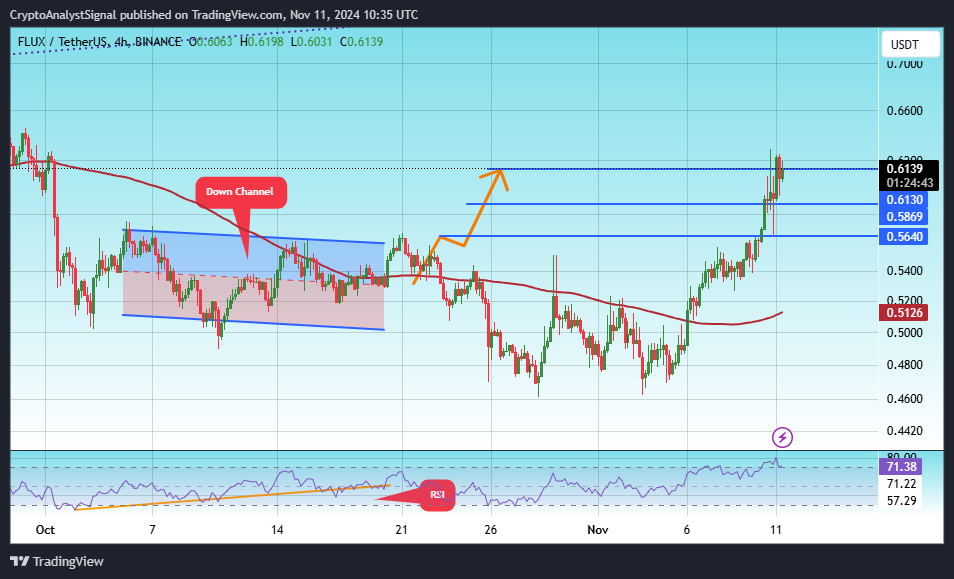Select the 0.5640 blue price label
This screenshot has height=579, width=954.
[x=904, y=237]
